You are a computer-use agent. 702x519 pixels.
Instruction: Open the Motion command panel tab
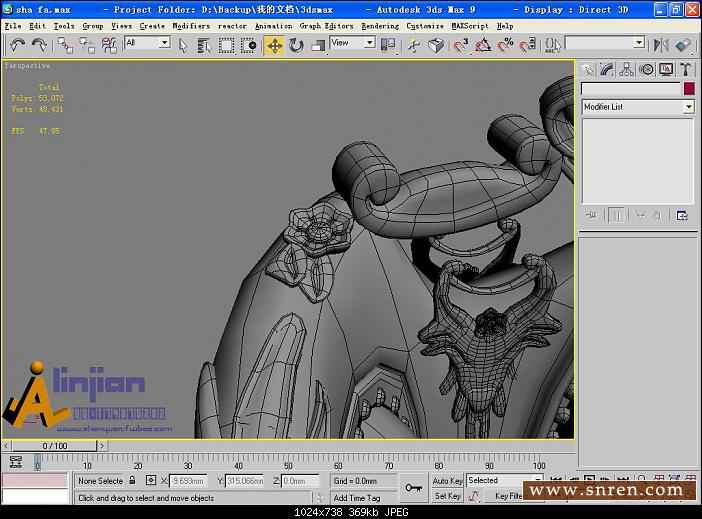647,69
